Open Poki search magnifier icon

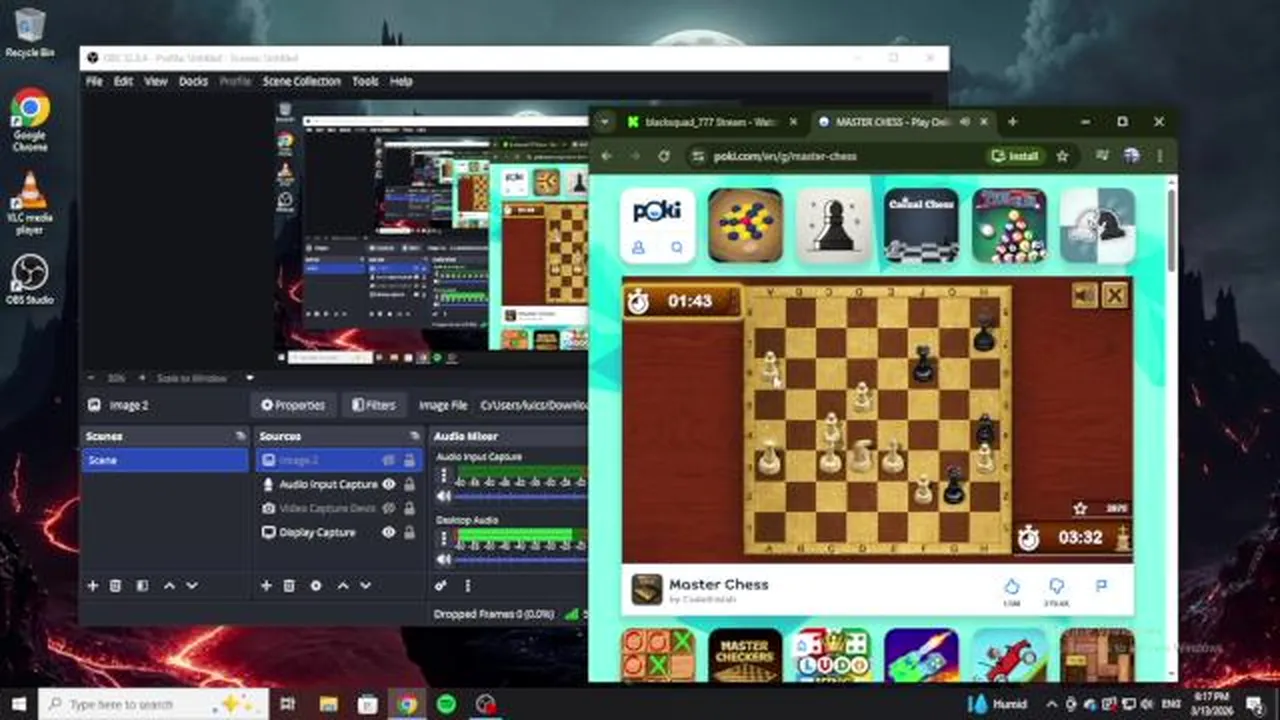pos(677,247)
